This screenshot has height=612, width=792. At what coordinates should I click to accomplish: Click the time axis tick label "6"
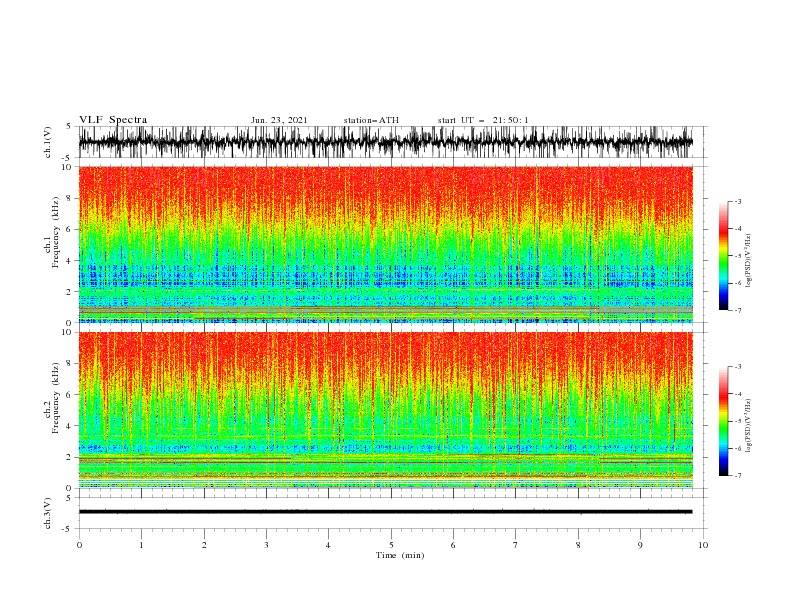[x=453, y=545]
